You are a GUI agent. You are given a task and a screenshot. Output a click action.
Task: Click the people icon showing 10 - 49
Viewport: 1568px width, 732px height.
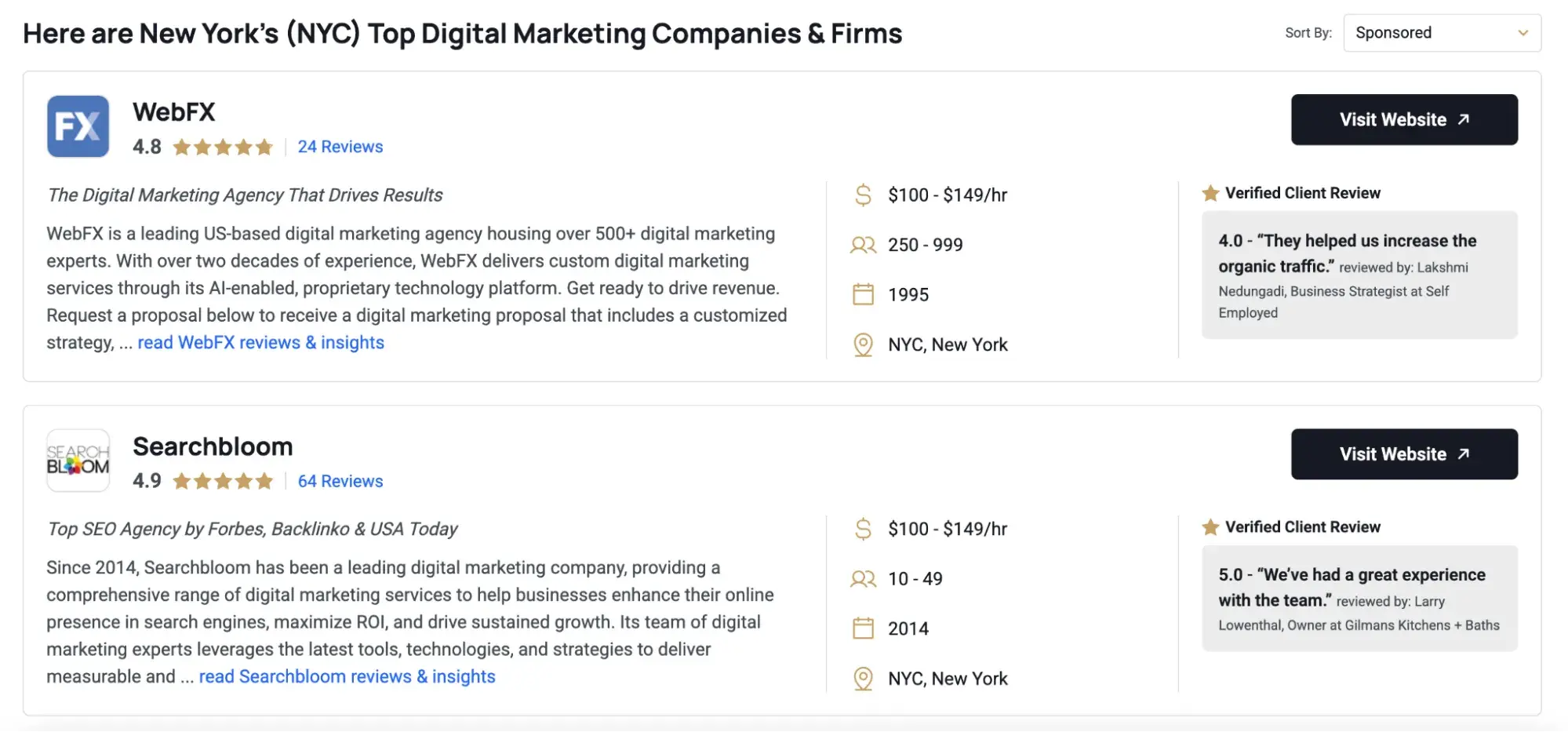pyautogui.click(x=862, y=579)
